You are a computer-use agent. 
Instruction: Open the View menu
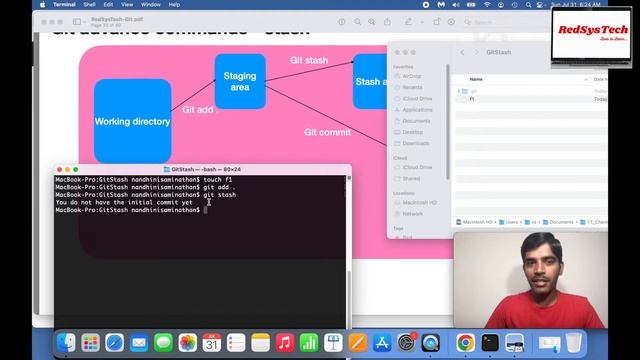coord(127,4)
